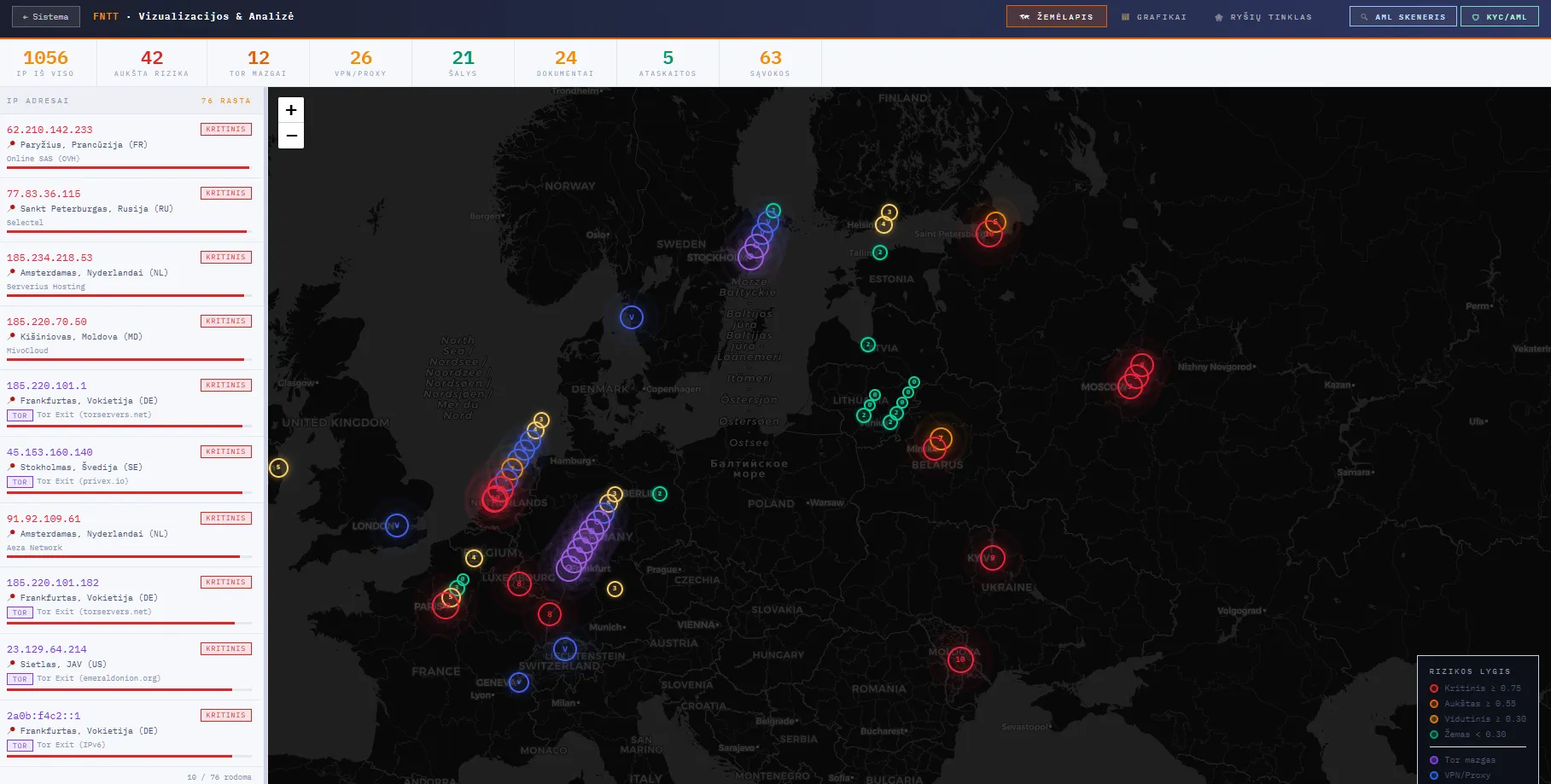The height and width of the screenshot is (784, 1551).
Task: Select IP address 91.92.109.61
Action: coord(44,519)
